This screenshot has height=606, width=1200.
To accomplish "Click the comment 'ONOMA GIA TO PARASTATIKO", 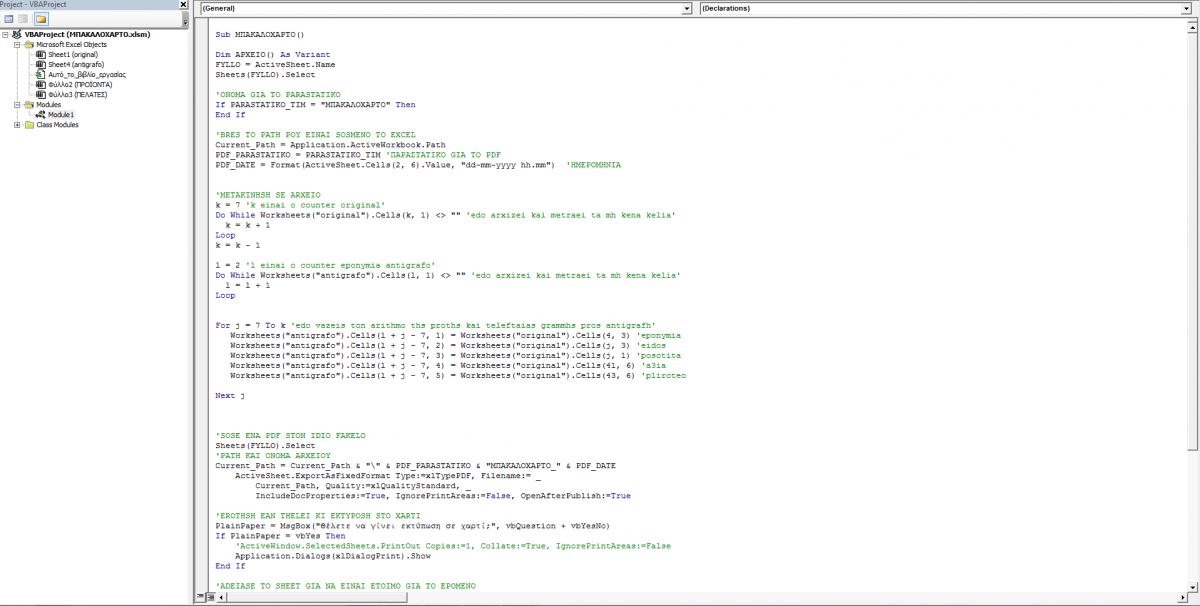I will [278, 94].
